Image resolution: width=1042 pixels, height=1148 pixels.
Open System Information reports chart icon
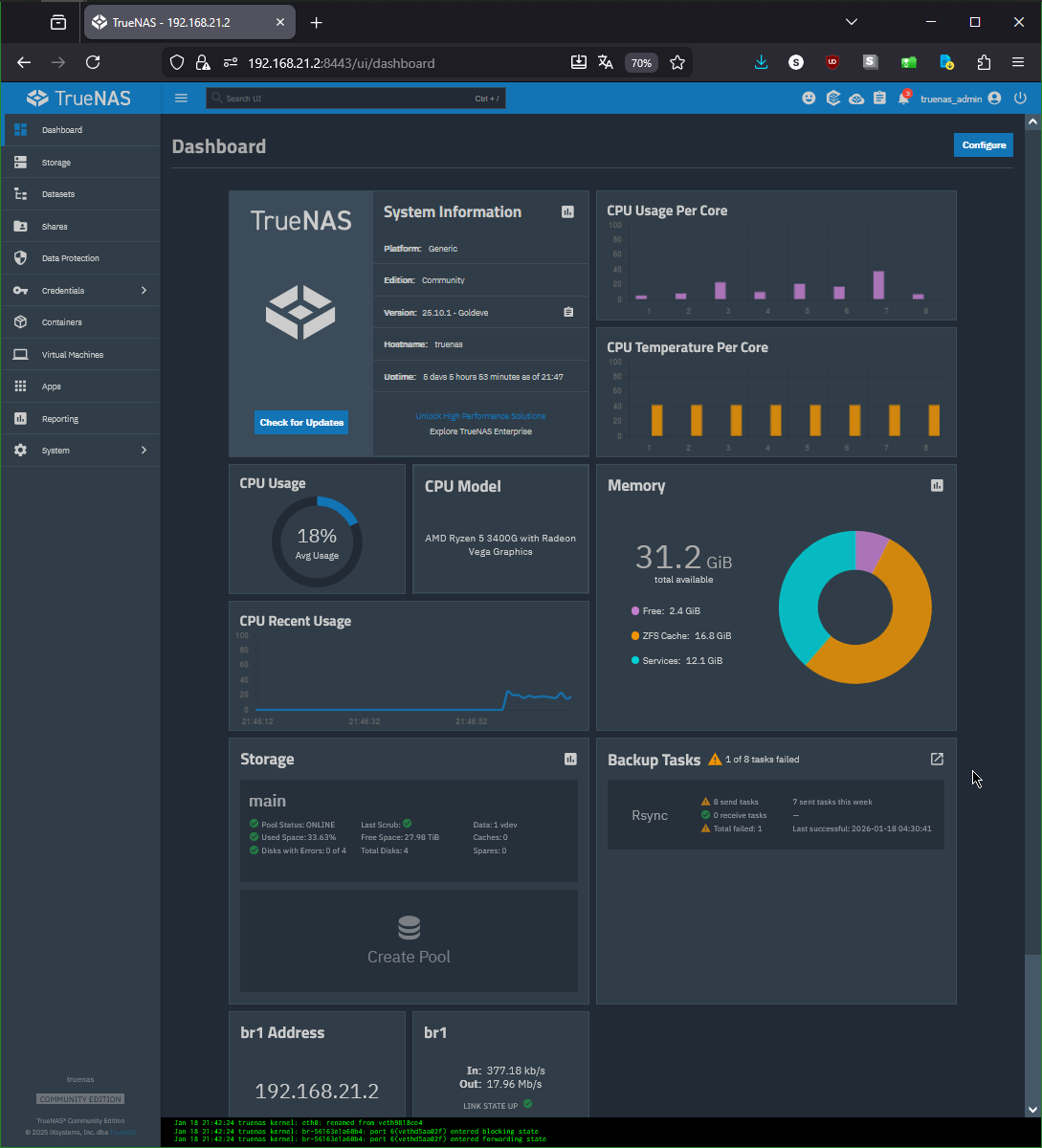[567, 212]
